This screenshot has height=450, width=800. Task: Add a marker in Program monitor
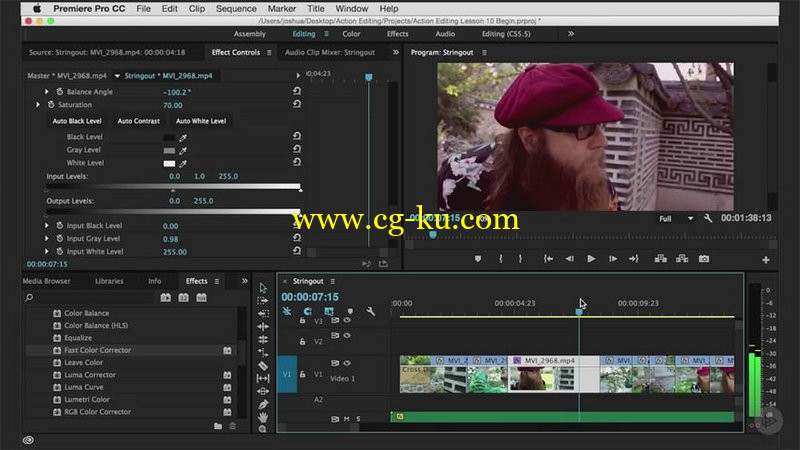click(478, 259)
